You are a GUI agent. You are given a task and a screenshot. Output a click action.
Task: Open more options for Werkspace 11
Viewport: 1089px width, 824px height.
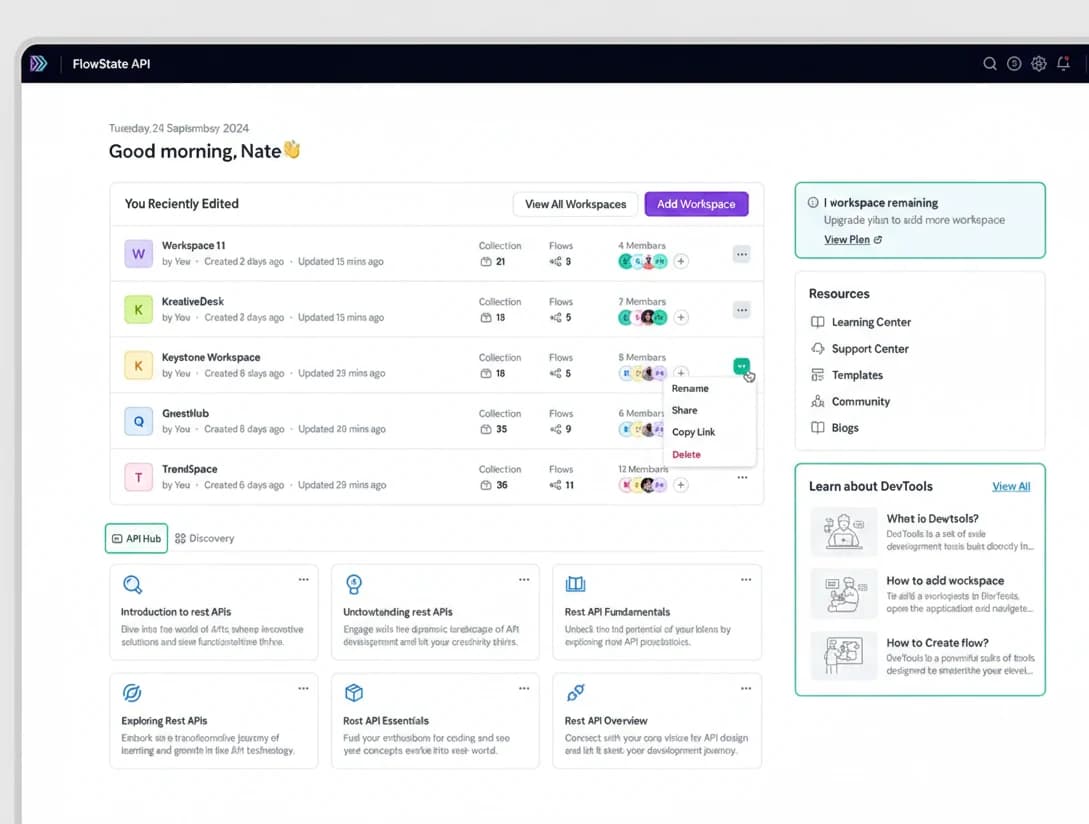point(742,254)
